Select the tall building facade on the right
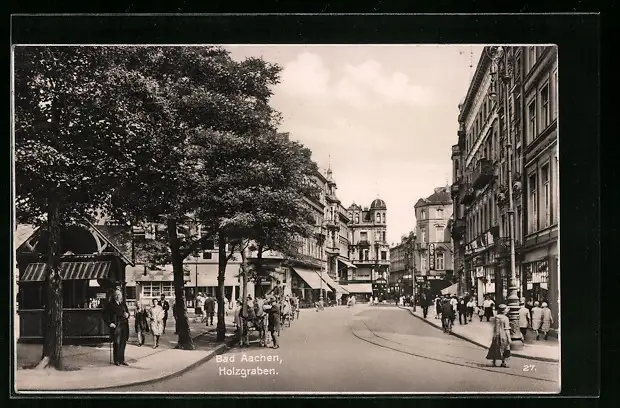 tap(510, 170)
